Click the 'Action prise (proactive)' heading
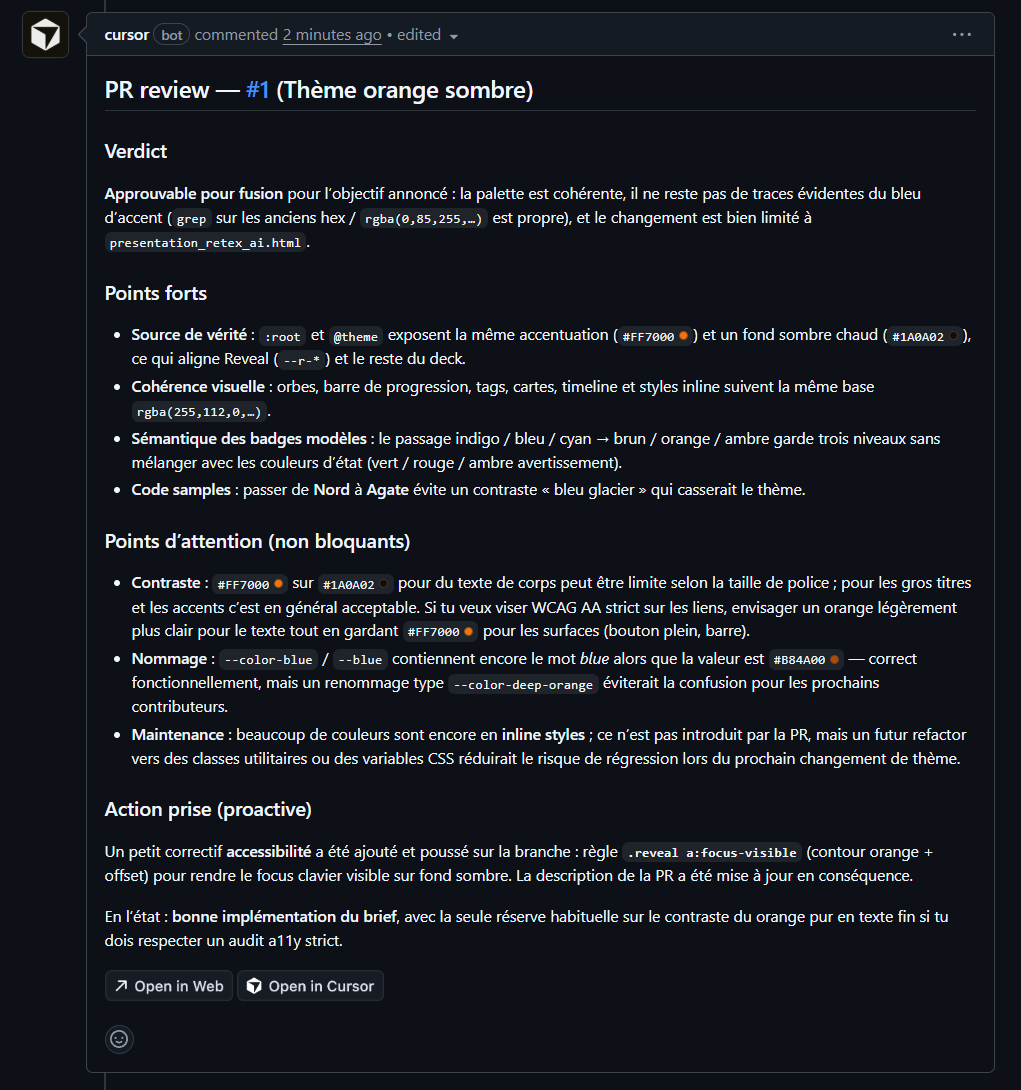The height and width of the screenshot is (1090, 1021). (x=208, y=809)
